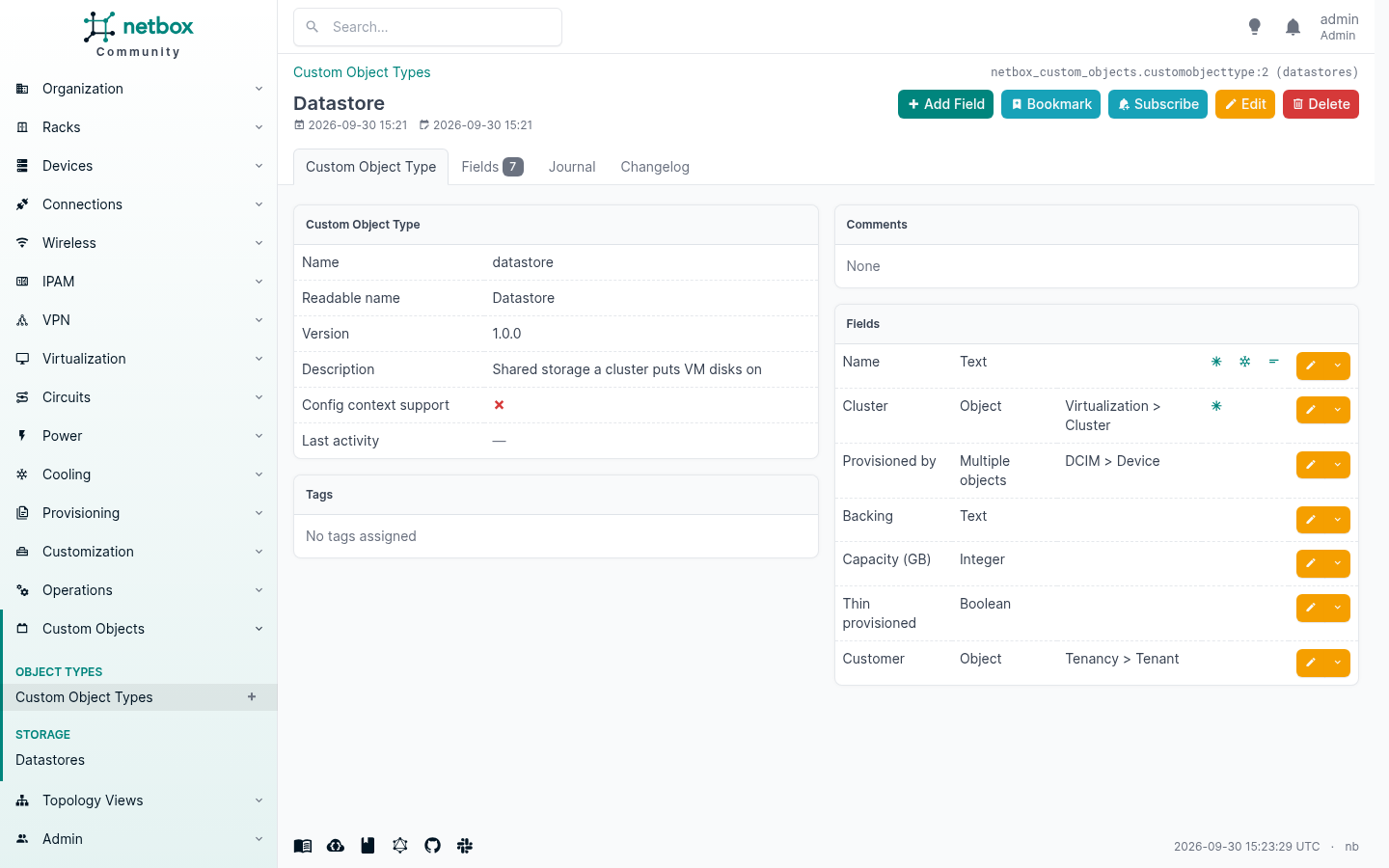Viewport: 1389px width, 868px height.
Task: Collapse the Custom Objects sidebar menu
Action: click(139, 629)
